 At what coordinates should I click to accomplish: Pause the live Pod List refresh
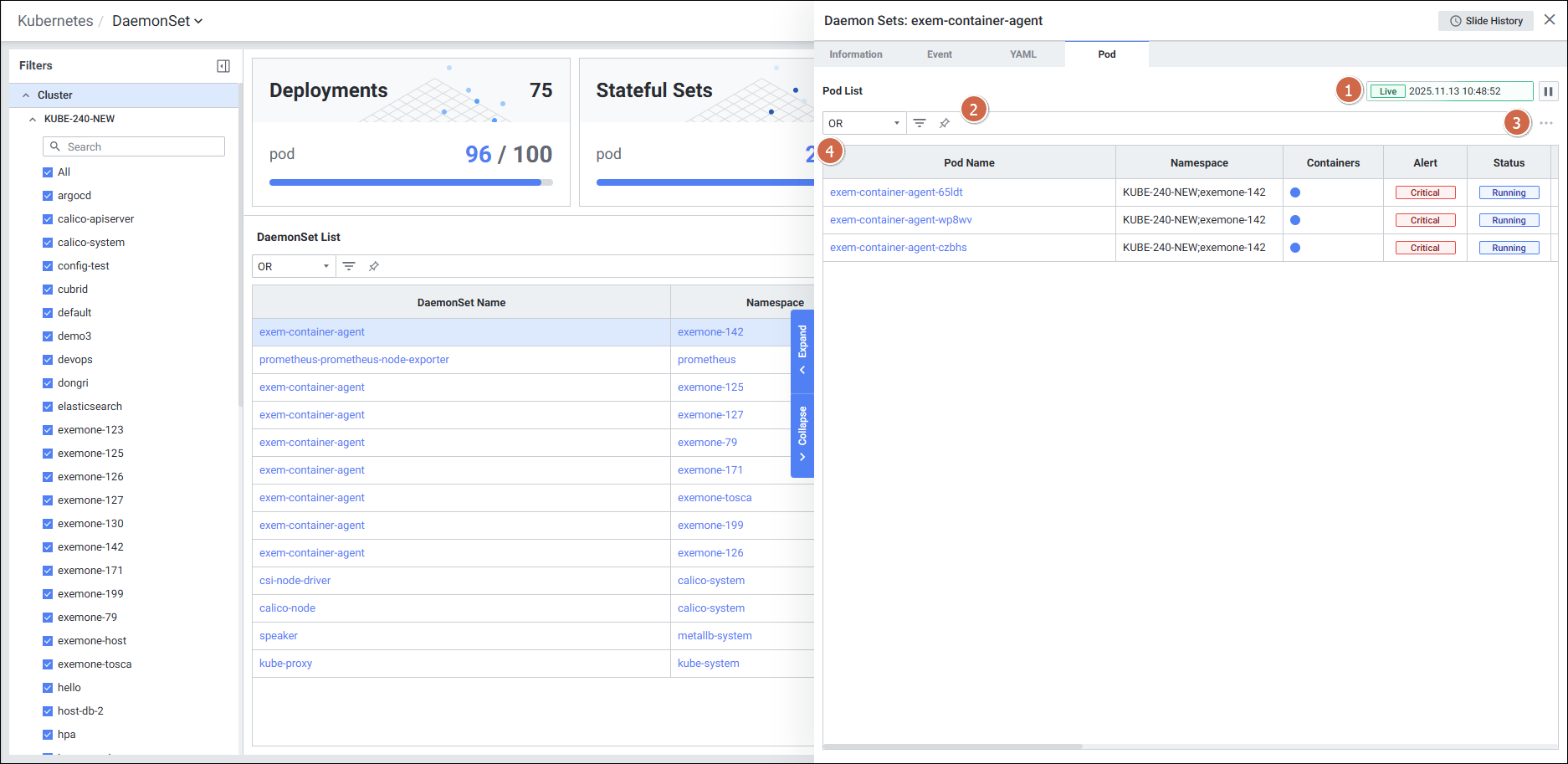point(1548,91)
